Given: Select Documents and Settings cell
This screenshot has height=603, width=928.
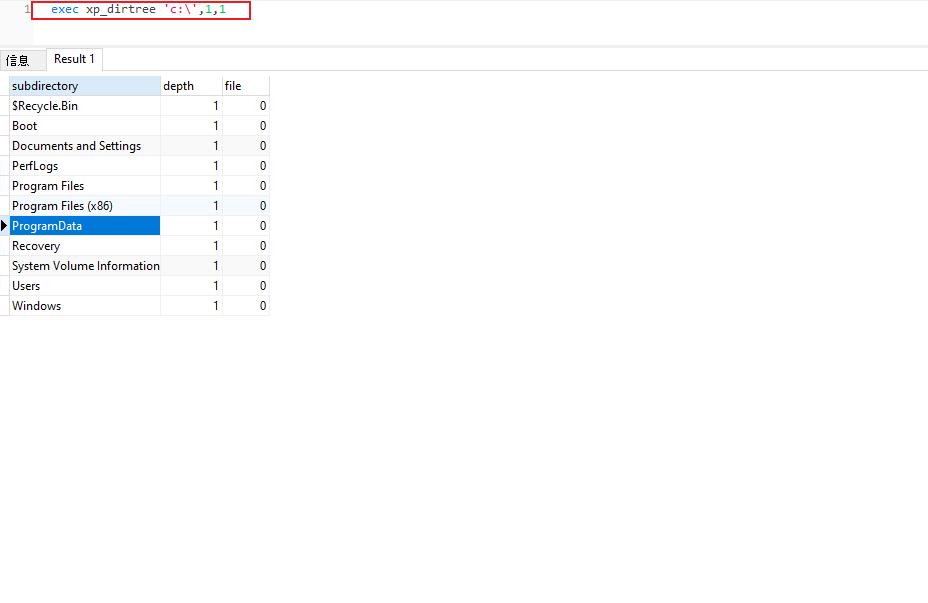Looking at the screenshot, I should point(85,146).
